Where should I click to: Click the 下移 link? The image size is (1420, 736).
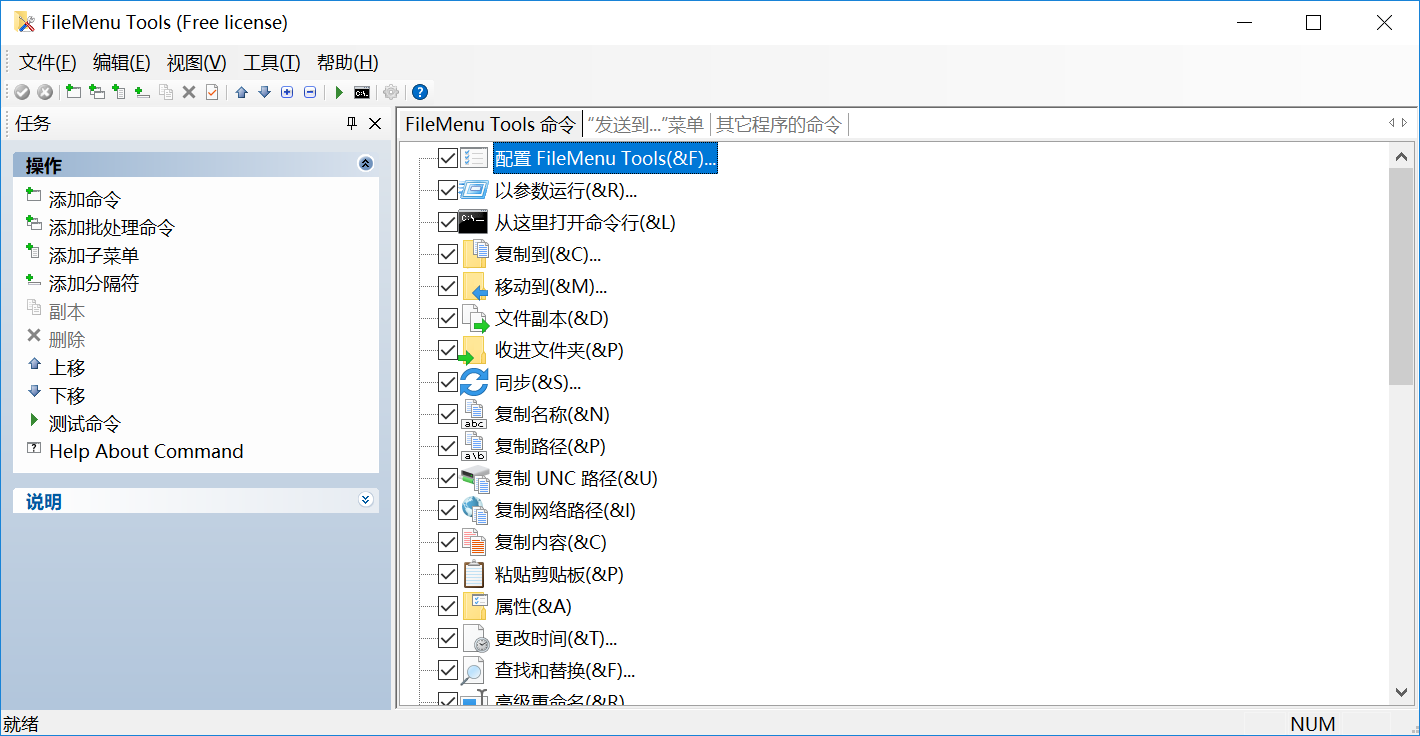(67, 396)
